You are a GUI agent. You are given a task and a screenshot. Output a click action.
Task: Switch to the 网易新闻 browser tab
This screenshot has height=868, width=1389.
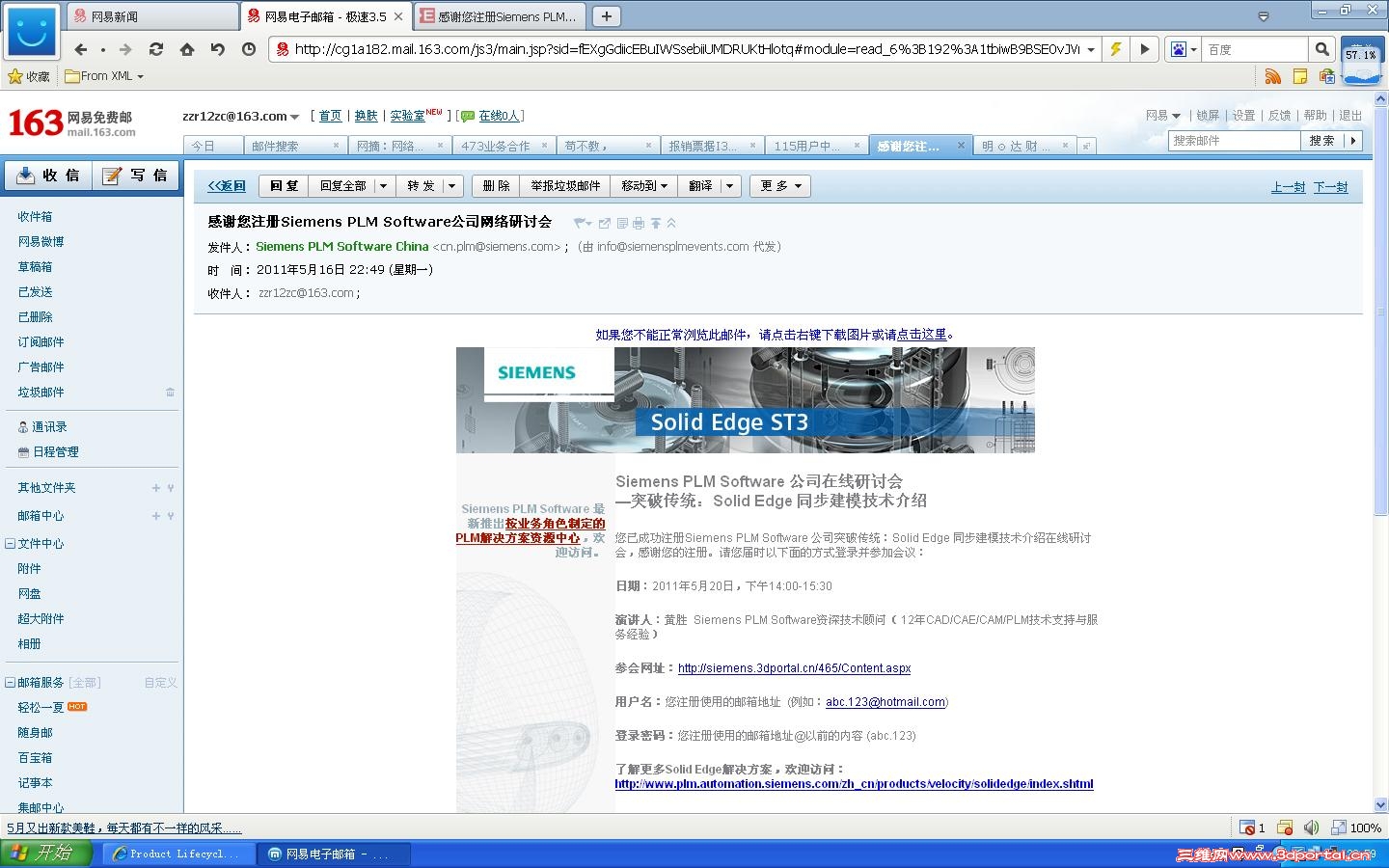(x=154, y=16)
